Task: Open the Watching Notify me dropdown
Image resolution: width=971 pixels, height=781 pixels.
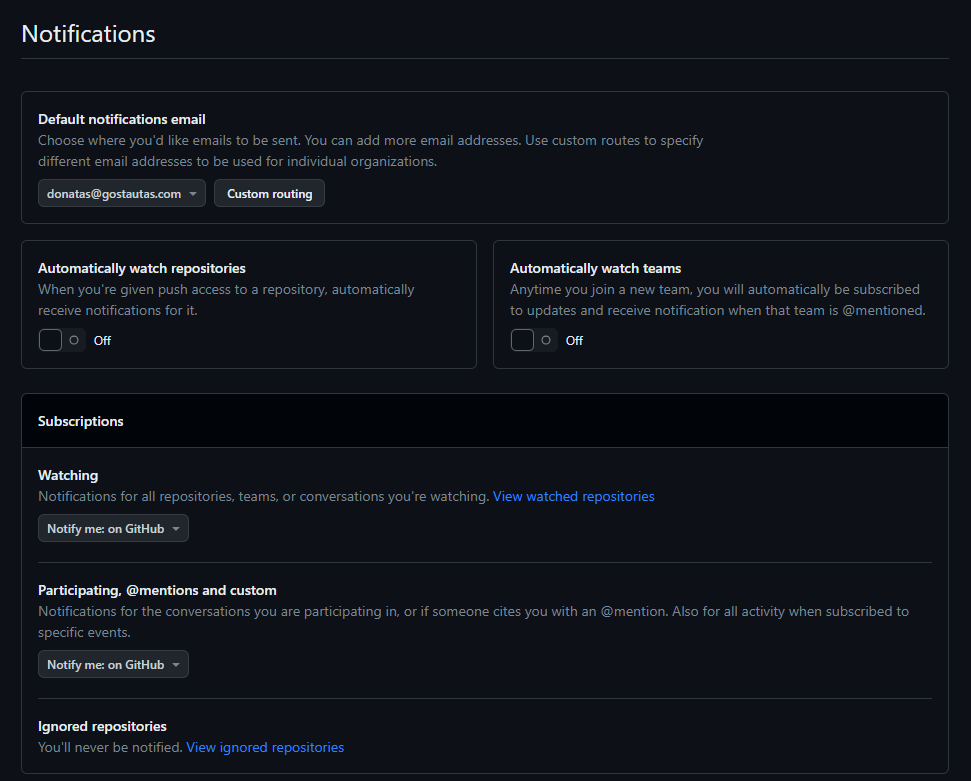Action: pyautogui.click(x=113, y=528)
